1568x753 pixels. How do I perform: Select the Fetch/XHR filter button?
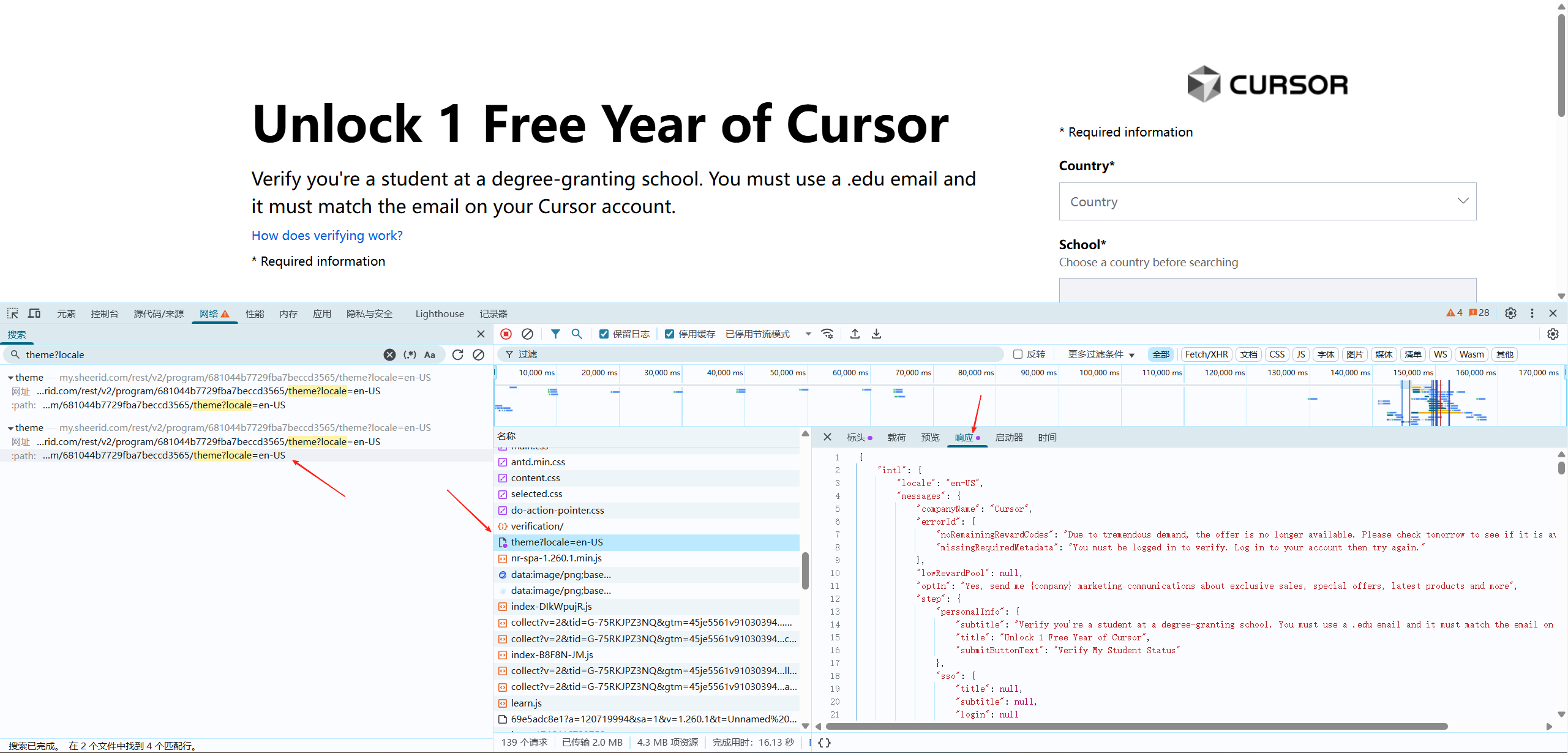click(1206, 354)
